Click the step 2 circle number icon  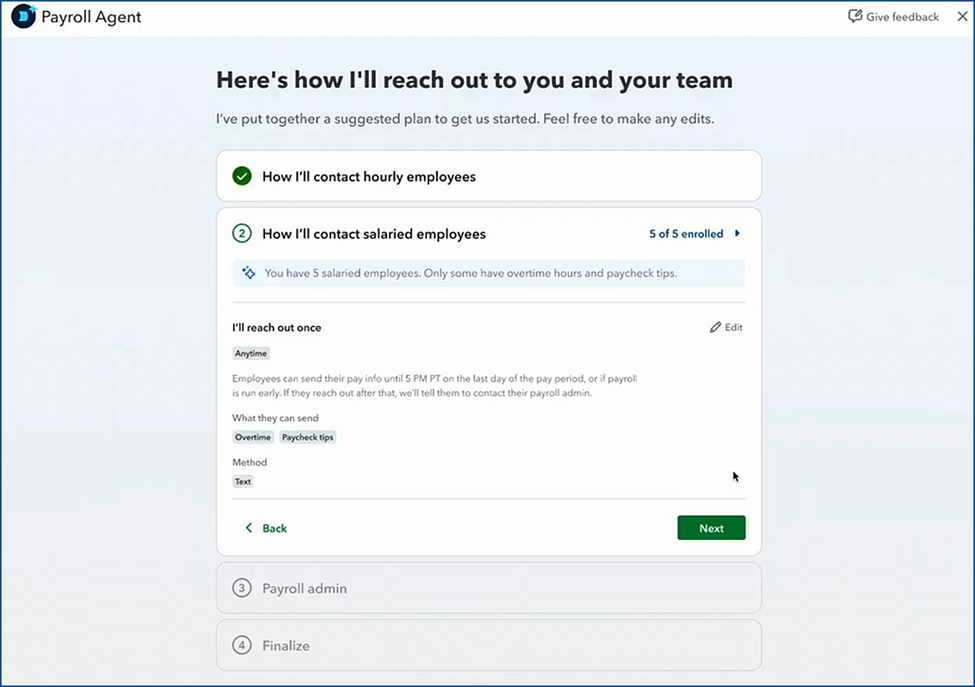(x=242, y=234)
